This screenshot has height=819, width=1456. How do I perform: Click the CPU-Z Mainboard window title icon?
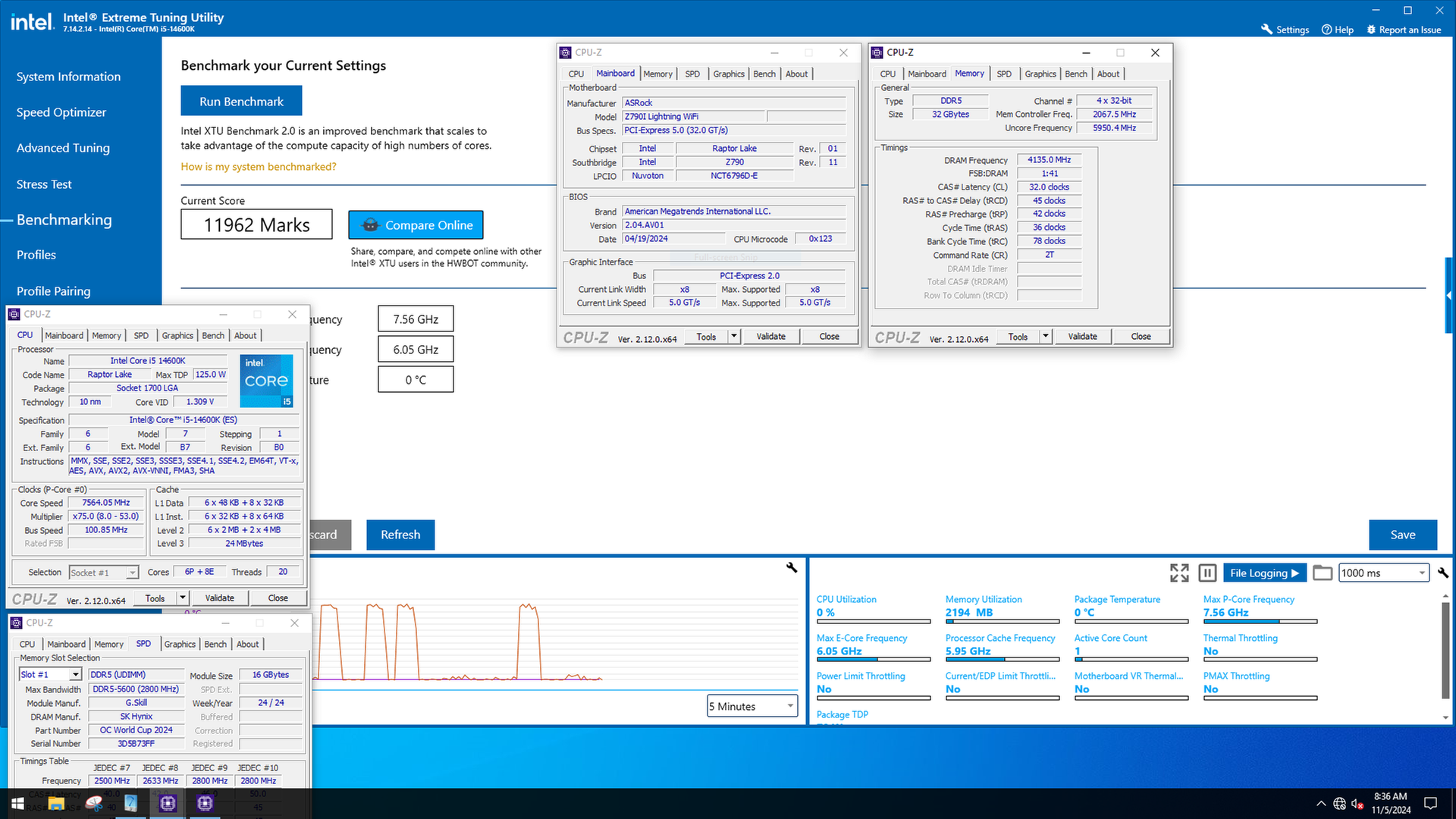click(x=565, y=52)
